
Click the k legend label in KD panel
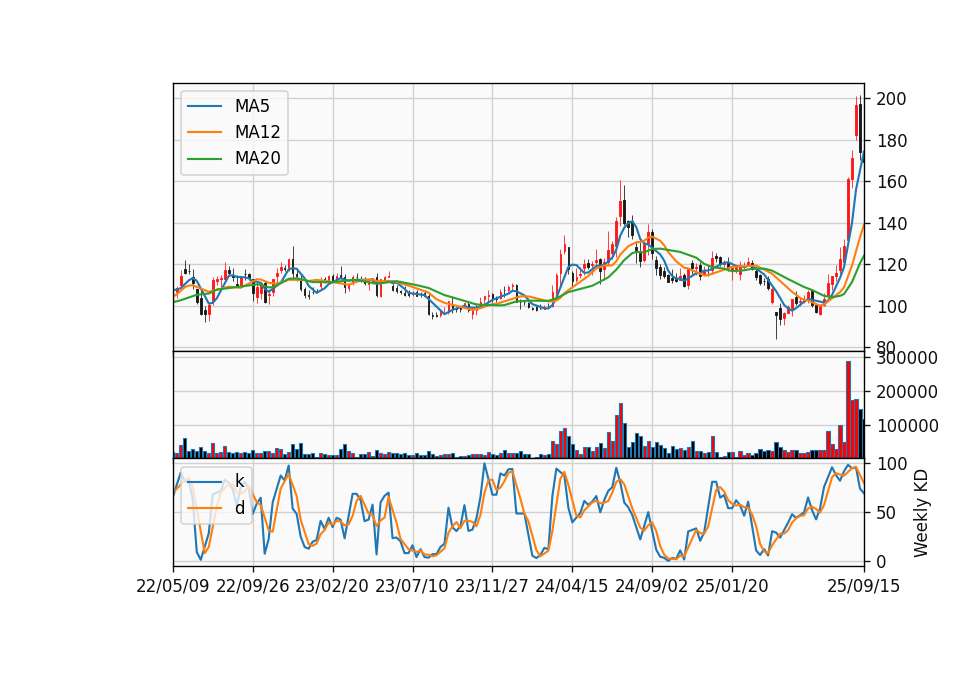[x=239, y=481]
